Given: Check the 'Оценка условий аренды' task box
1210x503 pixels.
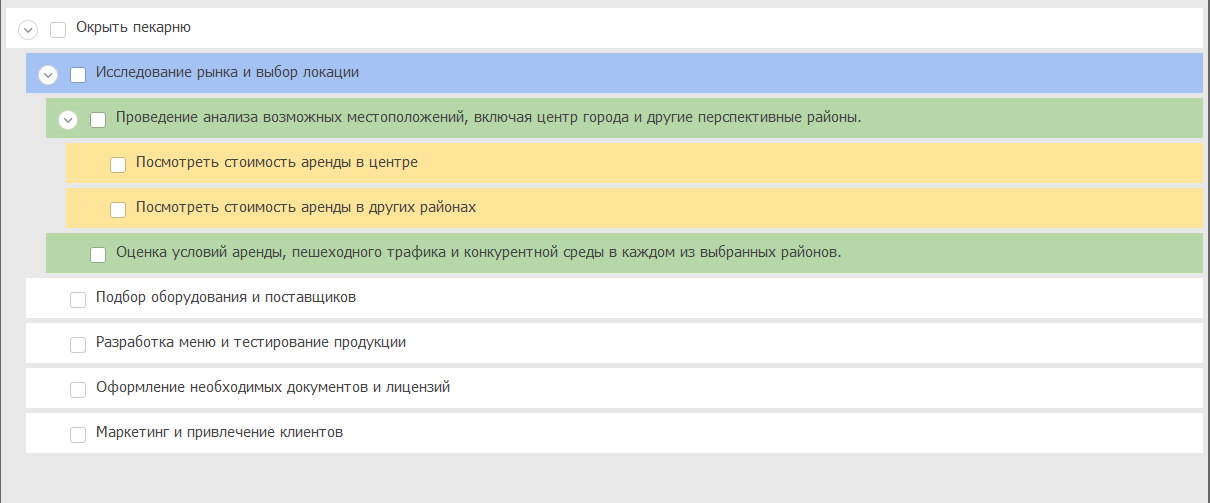Looking at the screenshot, I should pos(98,254).
